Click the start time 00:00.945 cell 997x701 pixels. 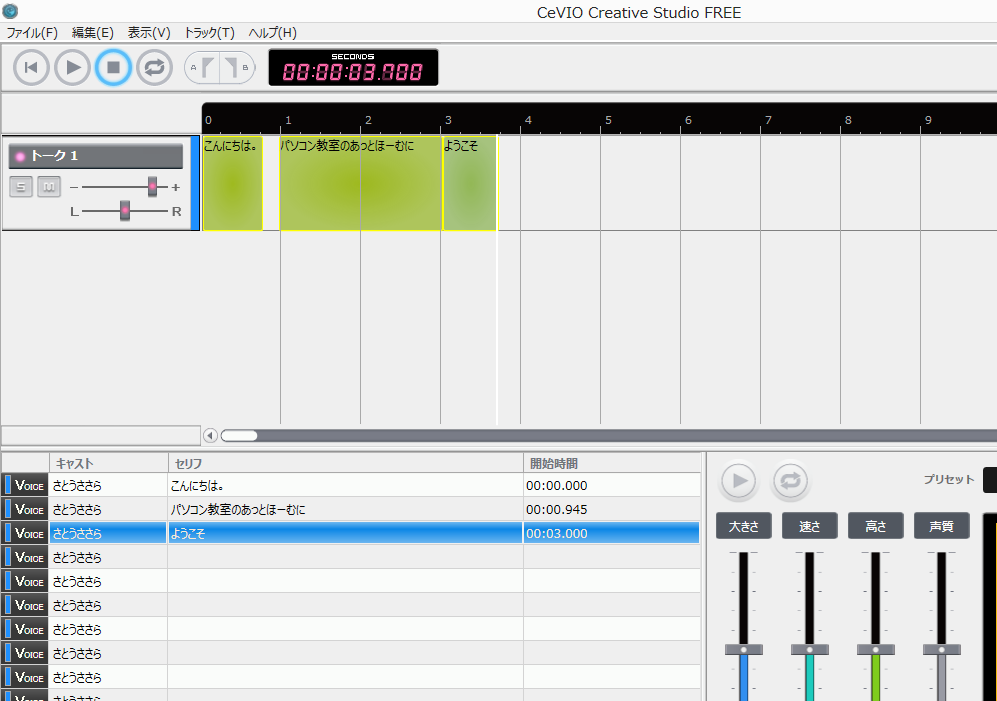click(612, 510)
